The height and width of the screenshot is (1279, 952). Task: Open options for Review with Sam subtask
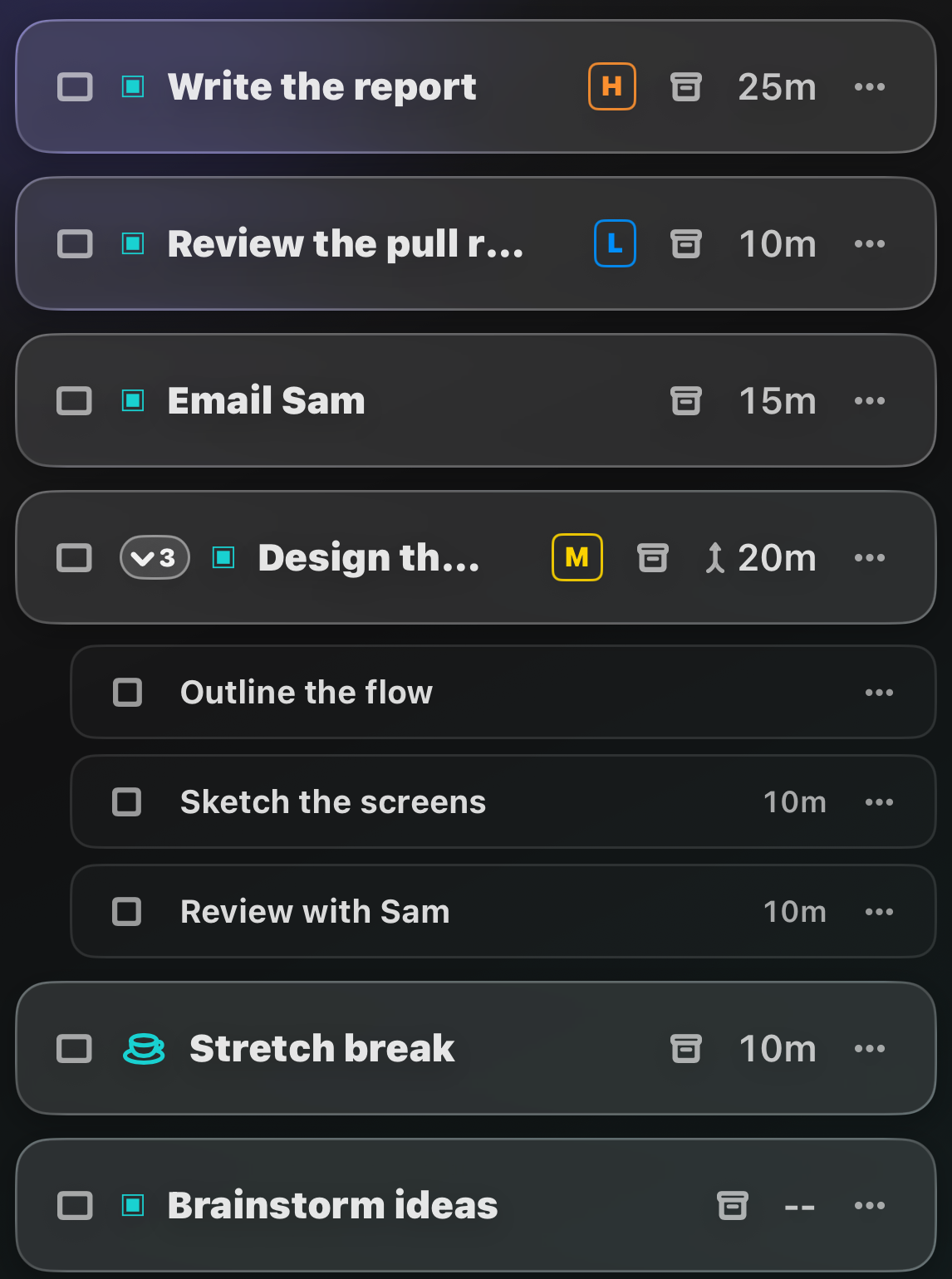click(x=879, y=911)
